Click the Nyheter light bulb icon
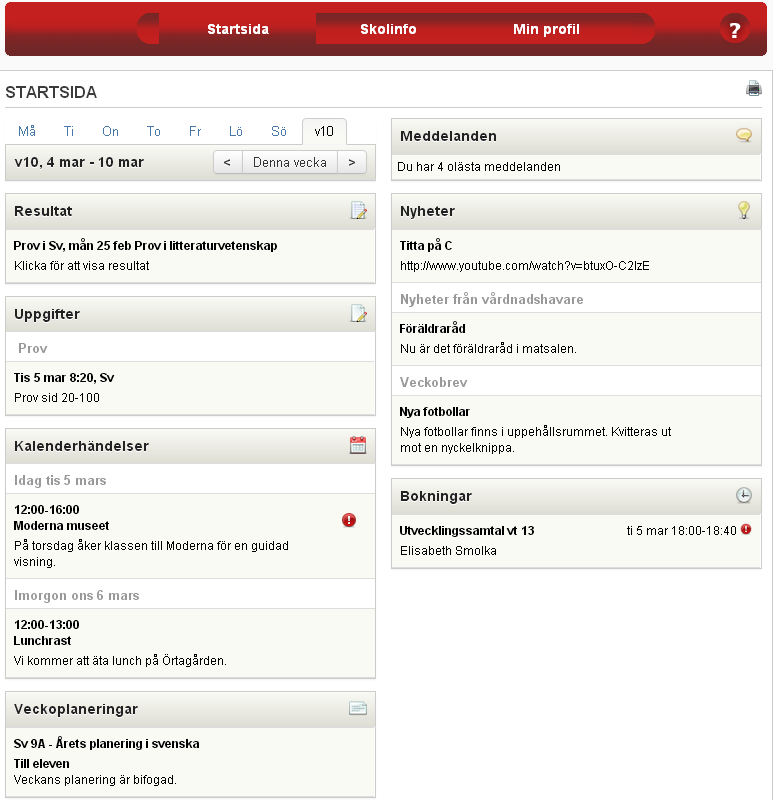The image size is (773, 800). pos(744,210)
